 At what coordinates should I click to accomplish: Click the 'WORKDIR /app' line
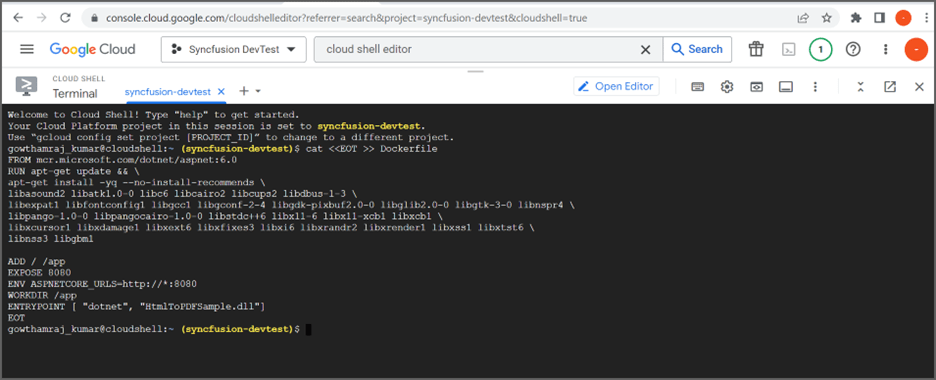[42, 295]
